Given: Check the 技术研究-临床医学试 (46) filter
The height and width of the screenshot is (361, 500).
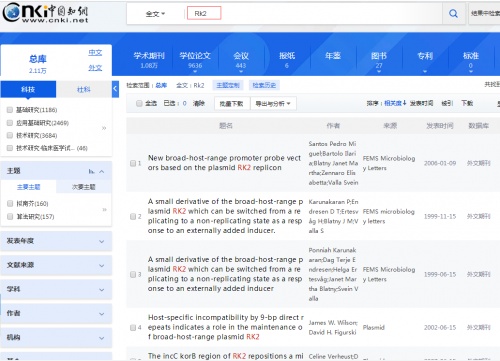Looking at the screenshot, I should coord(10,148).
